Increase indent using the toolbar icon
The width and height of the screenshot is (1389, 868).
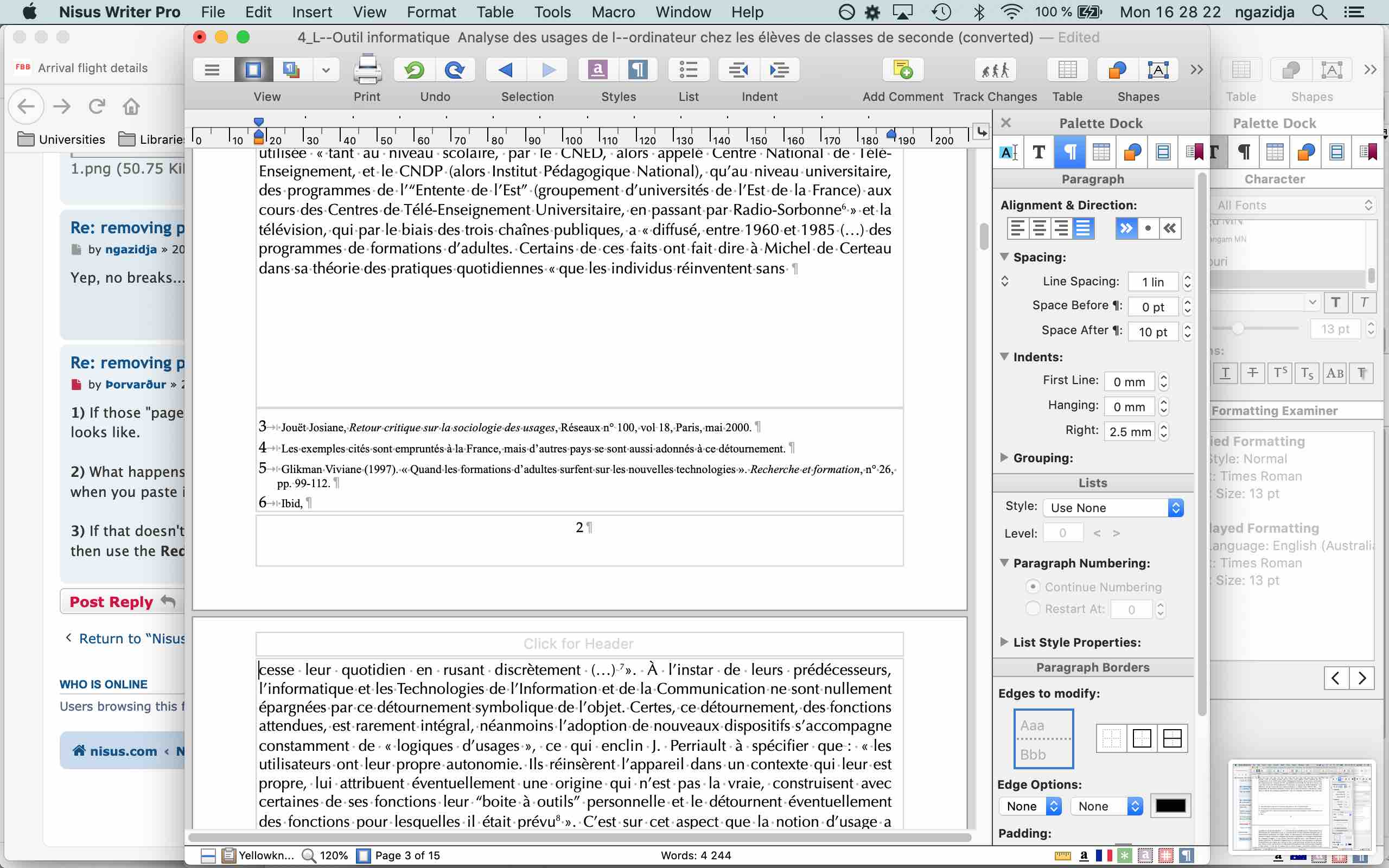780,70
